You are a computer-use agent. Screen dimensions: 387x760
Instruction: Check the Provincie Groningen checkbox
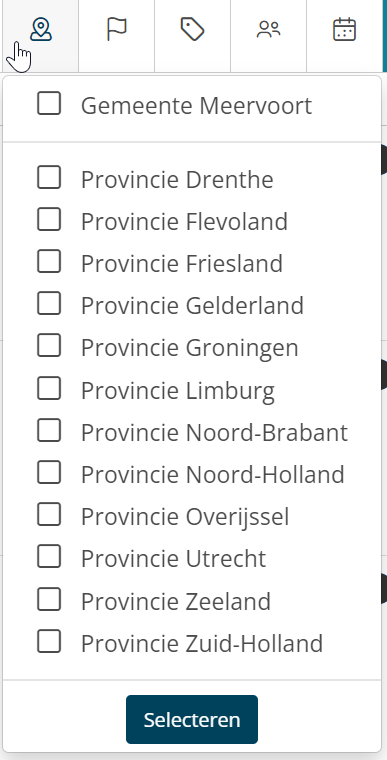[x=49, y=346]
